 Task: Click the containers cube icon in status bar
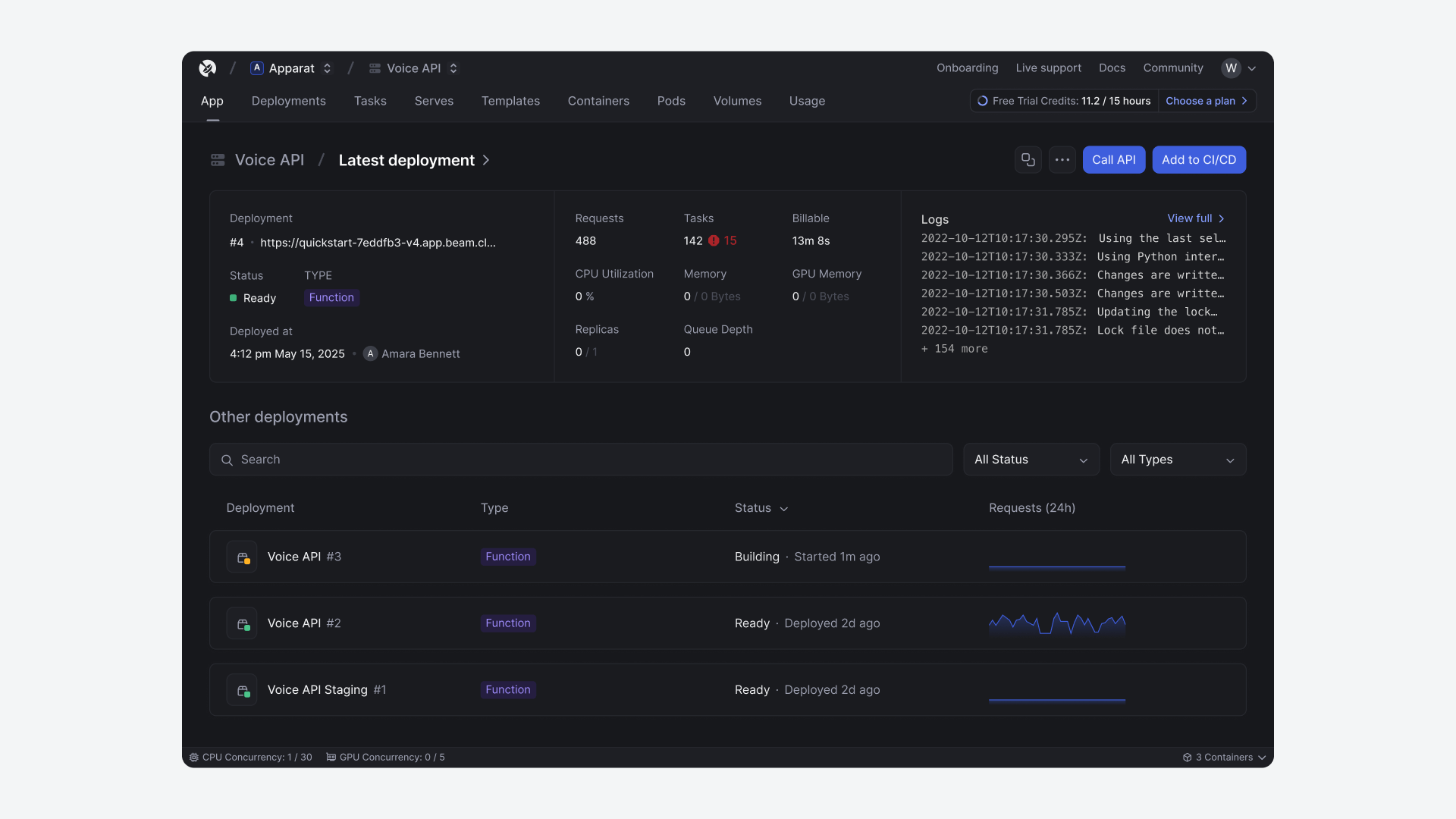pyautogui.click(x=1188, y=758)
